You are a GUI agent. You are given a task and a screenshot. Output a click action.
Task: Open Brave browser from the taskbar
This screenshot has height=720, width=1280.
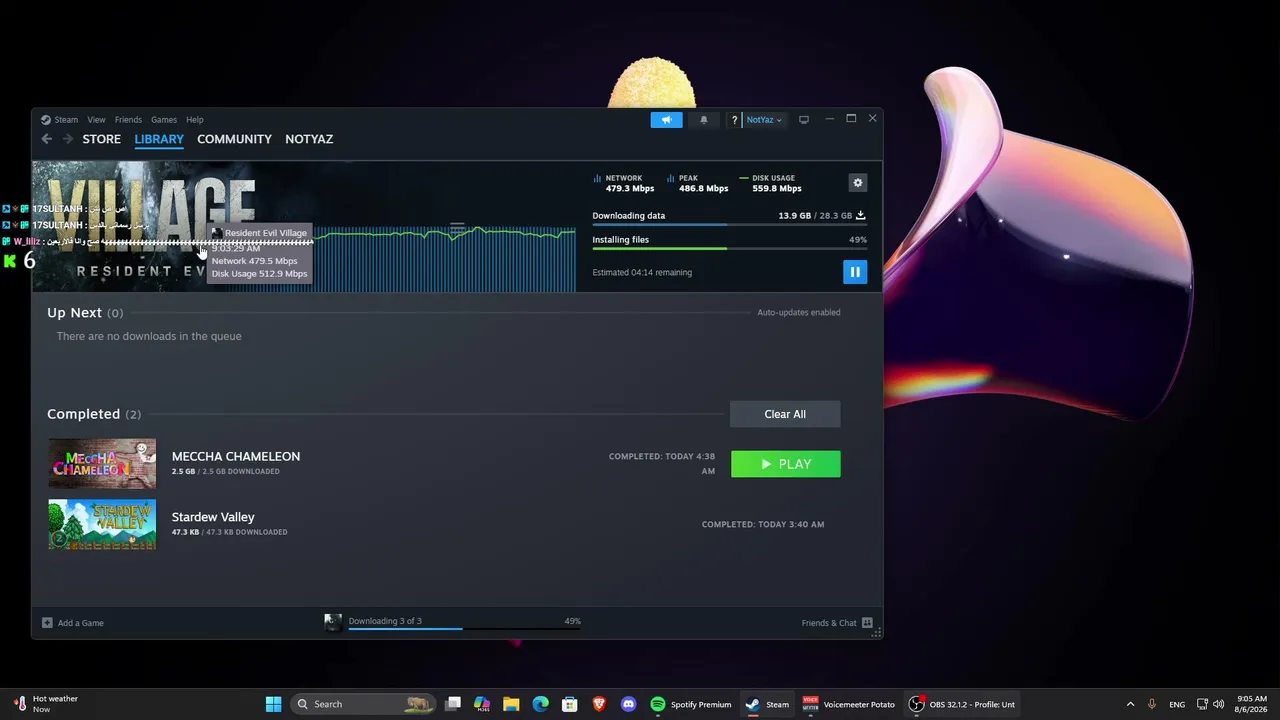coord(599,704)
